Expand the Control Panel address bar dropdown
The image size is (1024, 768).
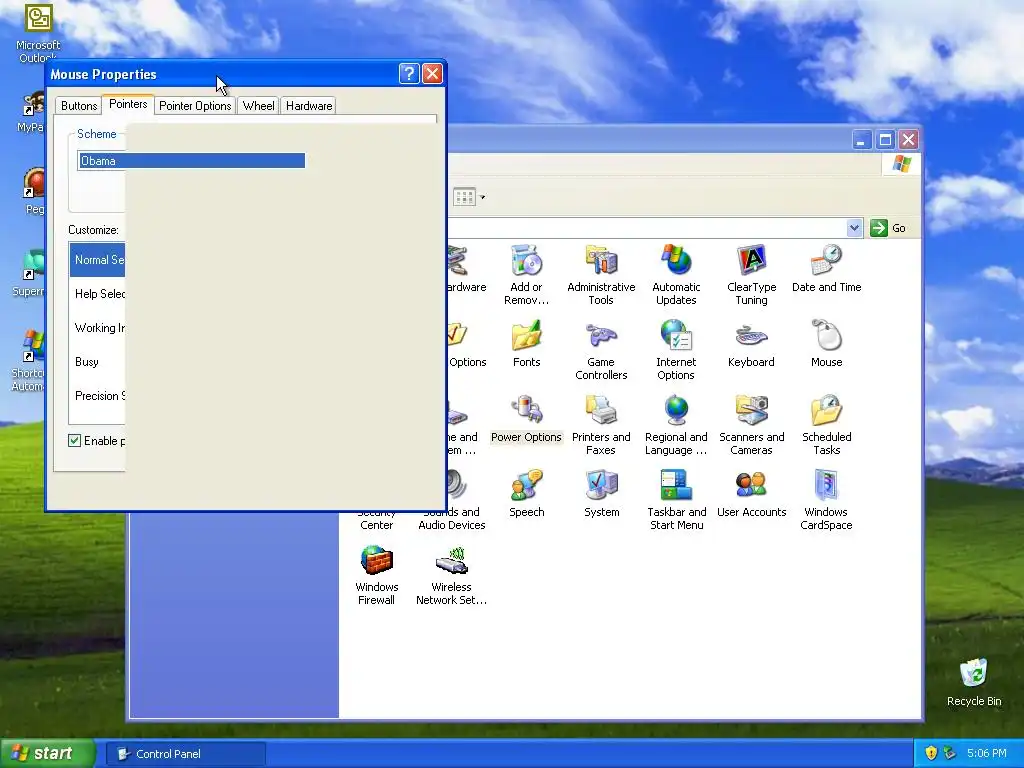pyautogui.click(x=854, y=228)
